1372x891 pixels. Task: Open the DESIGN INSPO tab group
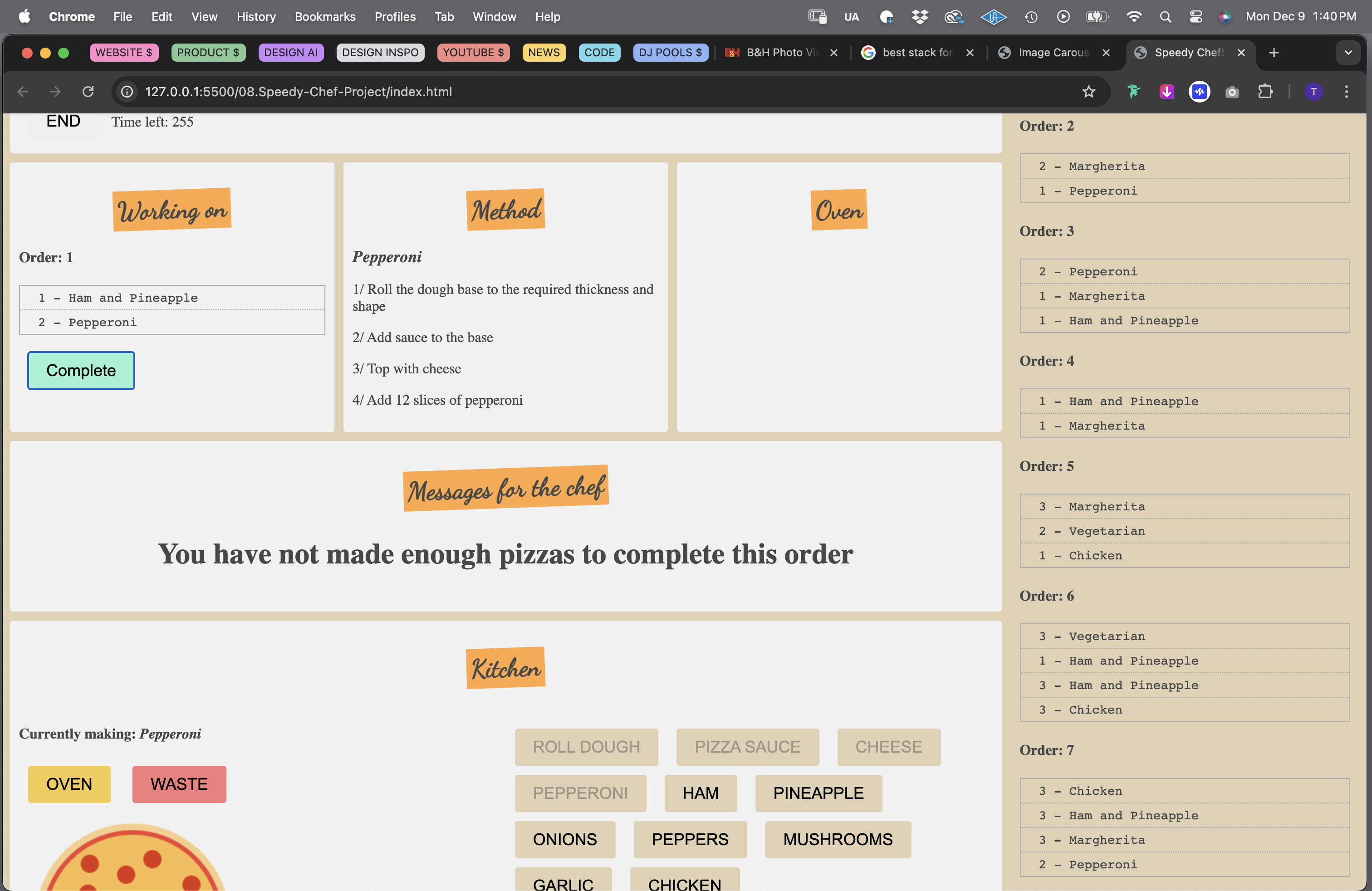[x=381, y=53]
